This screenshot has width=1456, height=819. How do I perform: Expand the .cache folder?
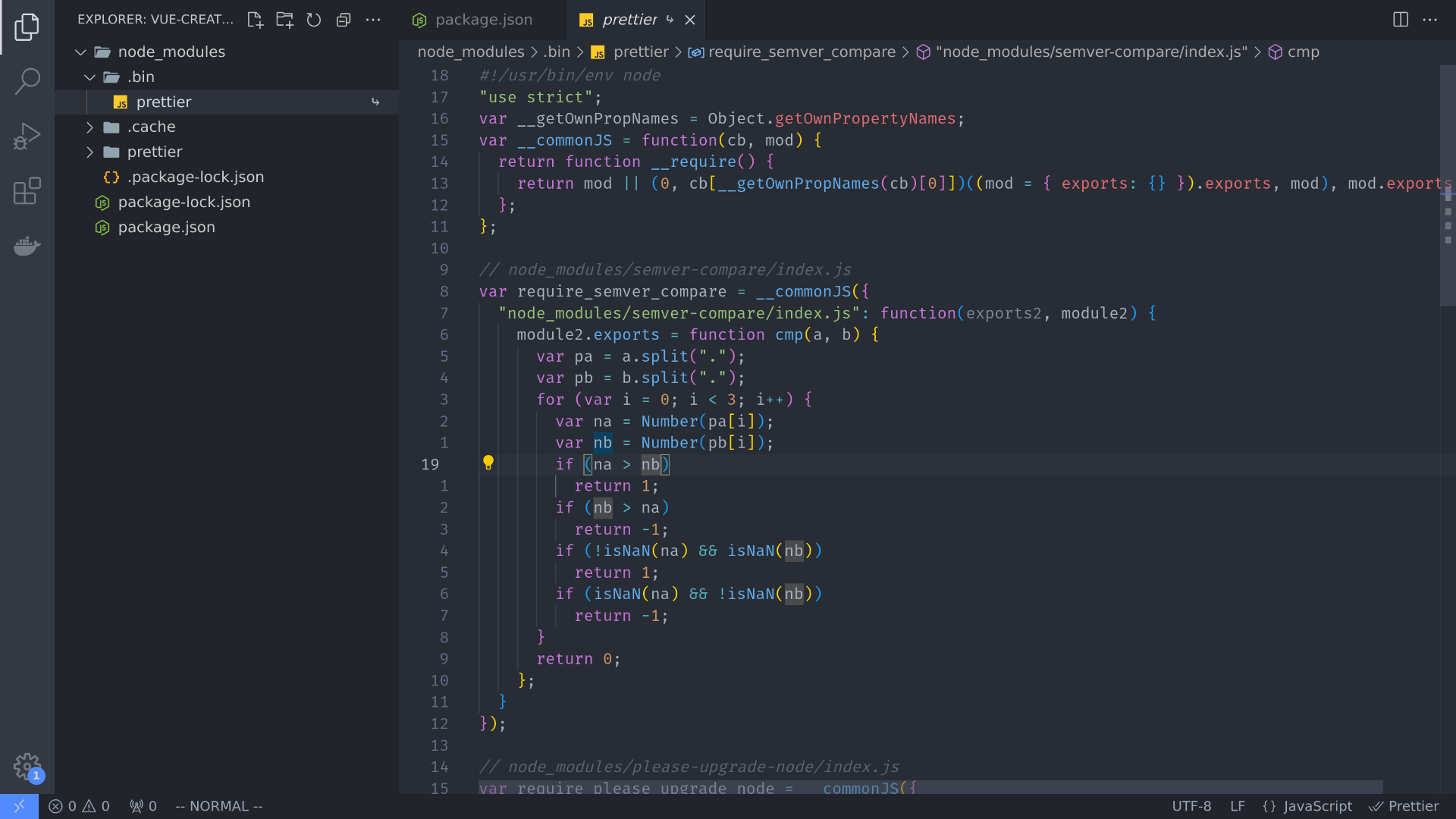click(x=90, y=127)
